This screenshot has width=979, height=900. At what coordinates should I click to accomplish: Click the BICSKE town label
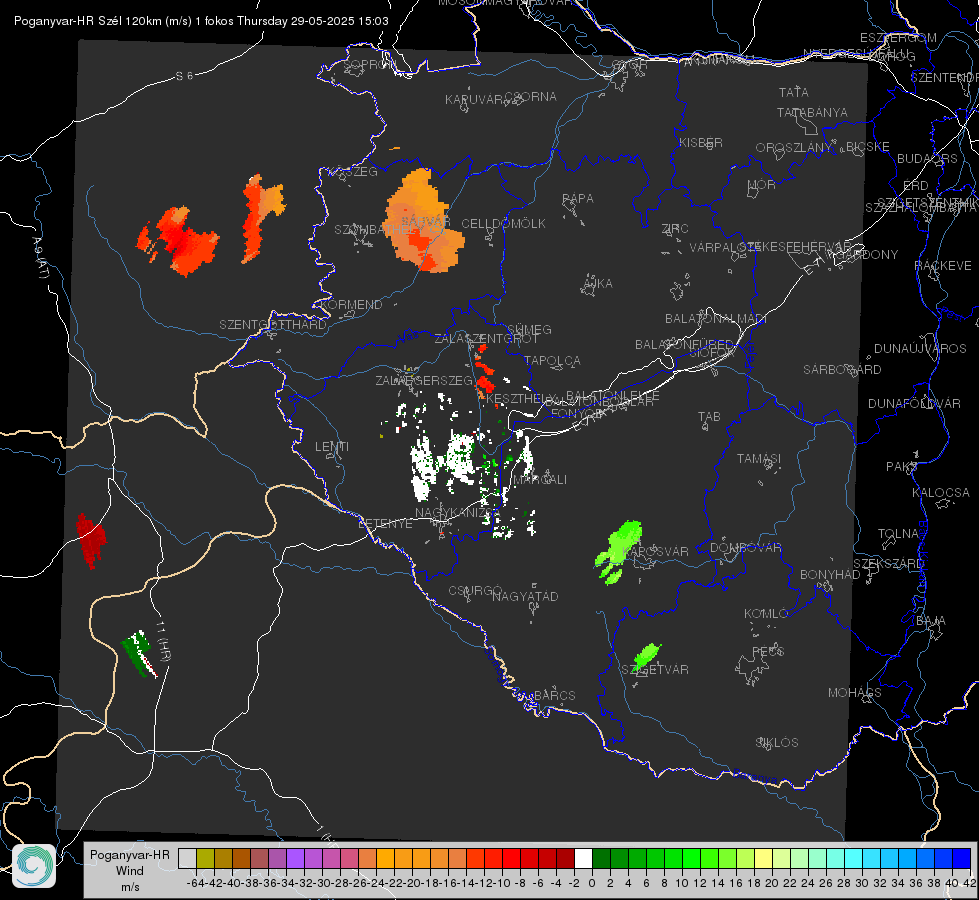click(868, 147)
